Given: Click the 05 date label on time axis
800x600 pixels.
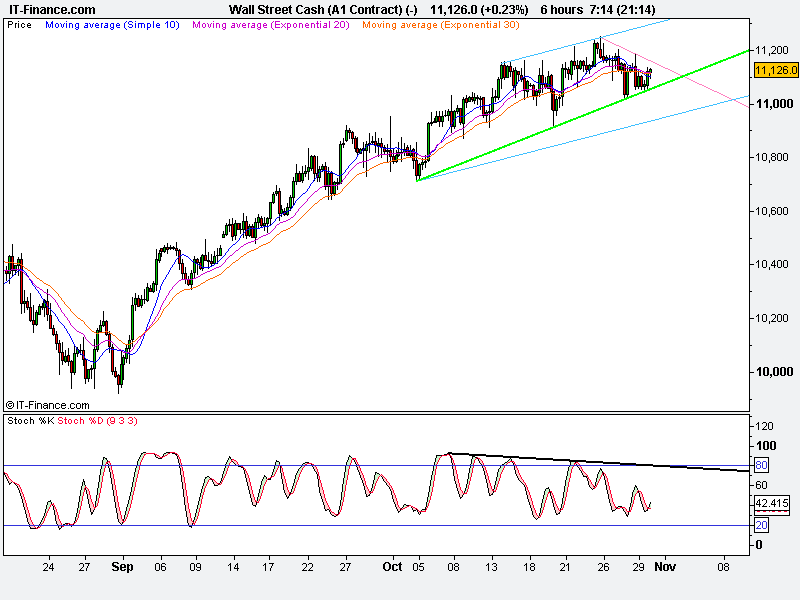Looking at the screenshot, I should click(x=418, y=567).
